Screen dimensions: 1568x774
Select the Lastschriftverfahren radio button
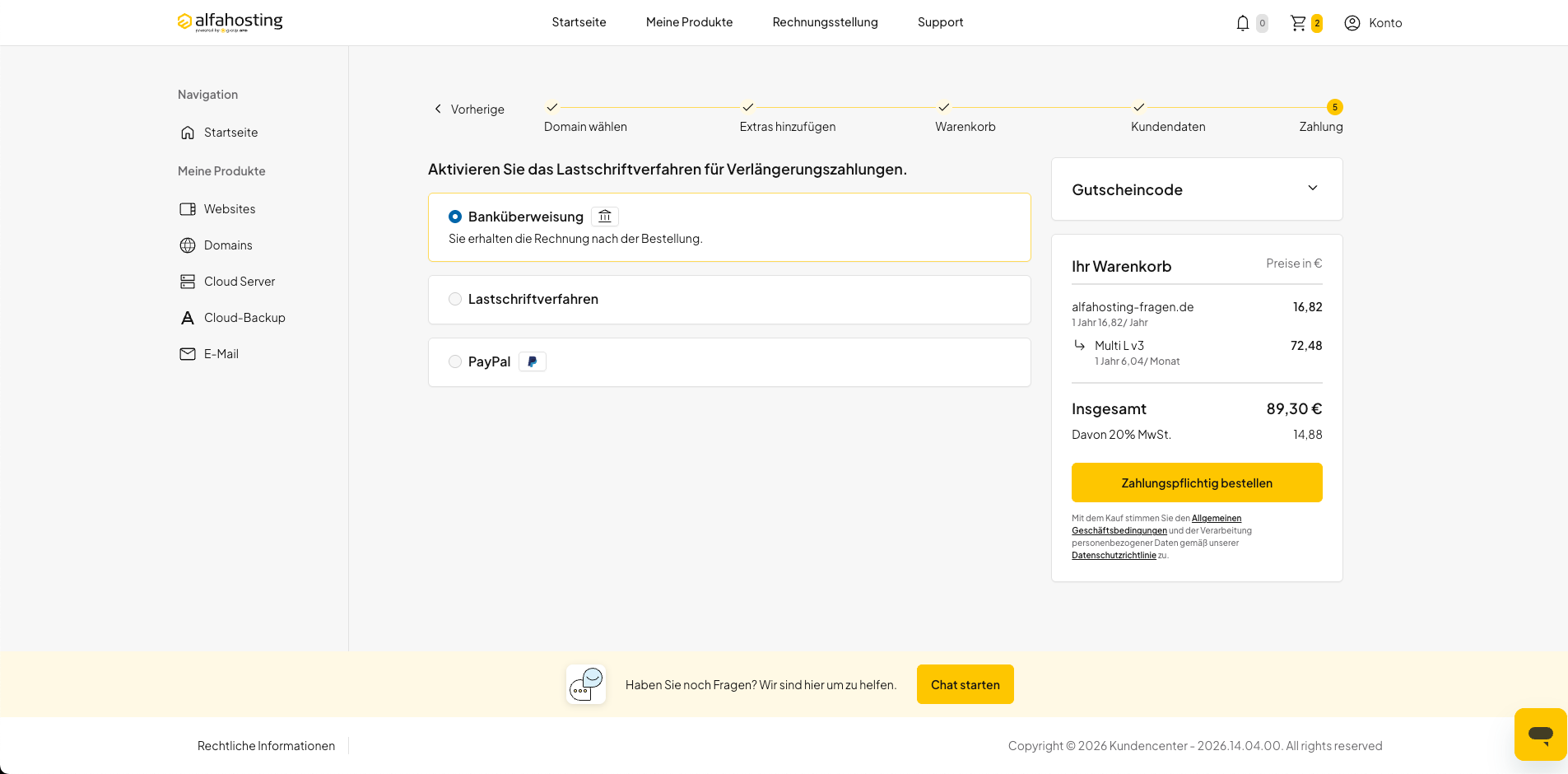click(x=455, y=299)
